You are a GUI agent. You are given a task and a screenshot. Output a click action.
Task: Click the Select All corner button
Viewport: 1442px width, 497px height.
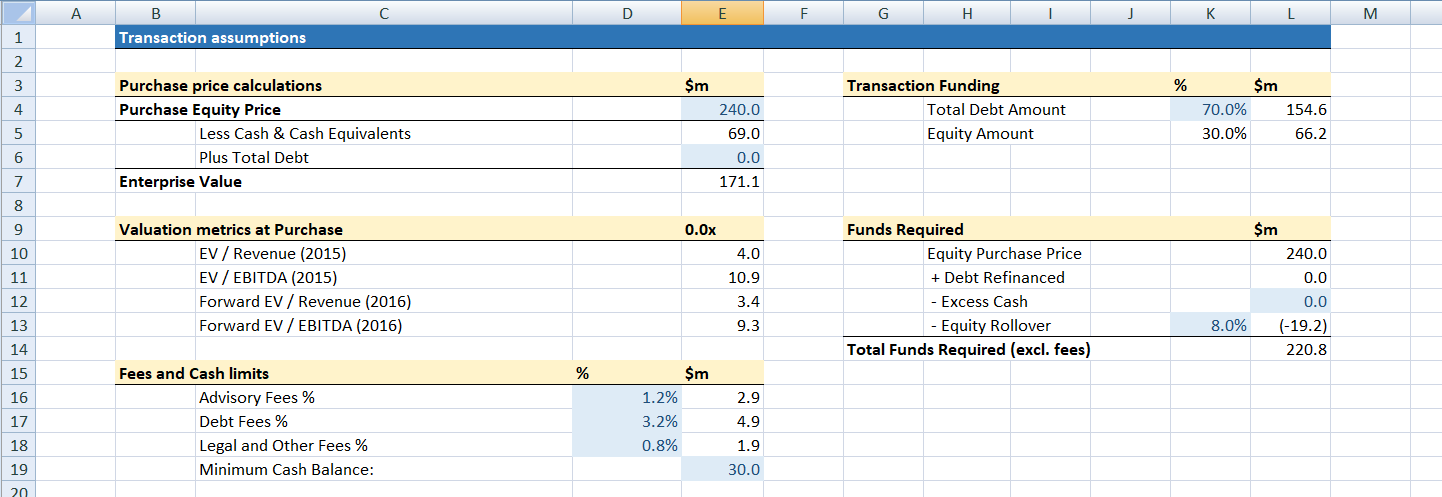pyautogui.click(x=19, y=13)
